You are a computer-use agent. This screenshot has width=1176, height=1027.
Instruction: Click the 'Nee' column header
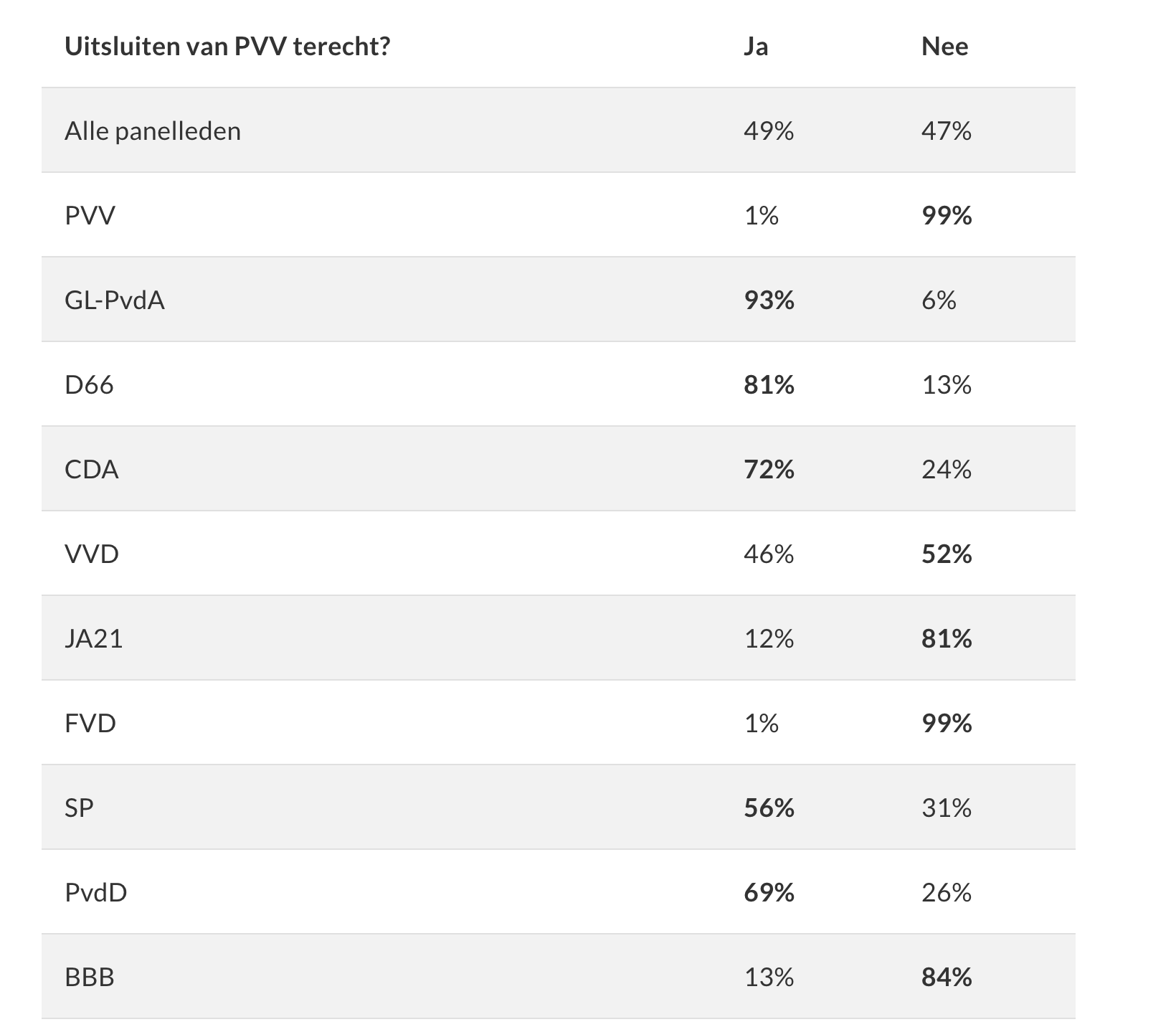pyautogui.click(x=944, y=47)
